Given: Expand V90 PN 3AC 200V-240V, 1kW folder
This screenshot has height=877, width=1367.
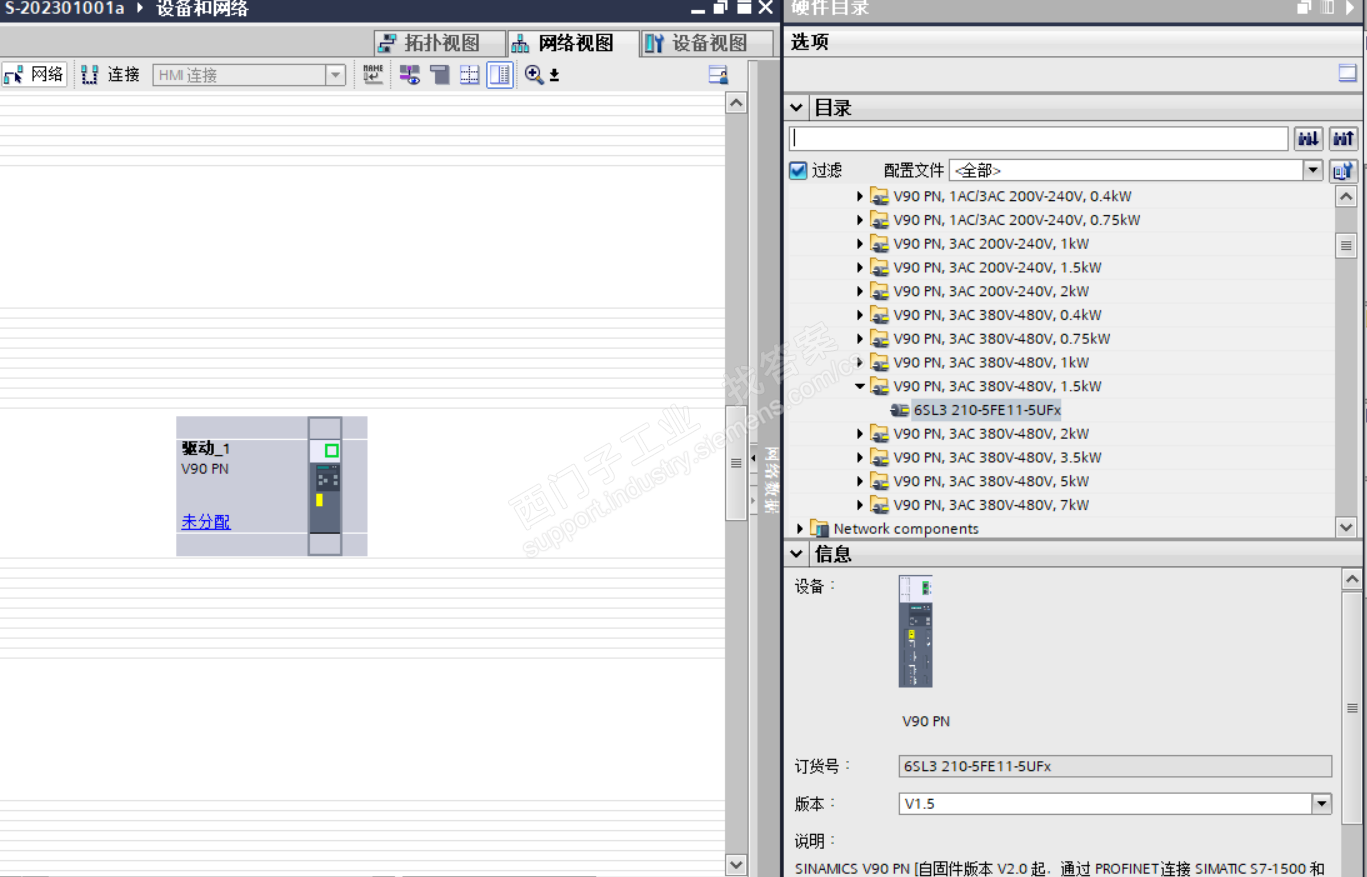Looking at the screenshot, I should [x=860, y=244].
